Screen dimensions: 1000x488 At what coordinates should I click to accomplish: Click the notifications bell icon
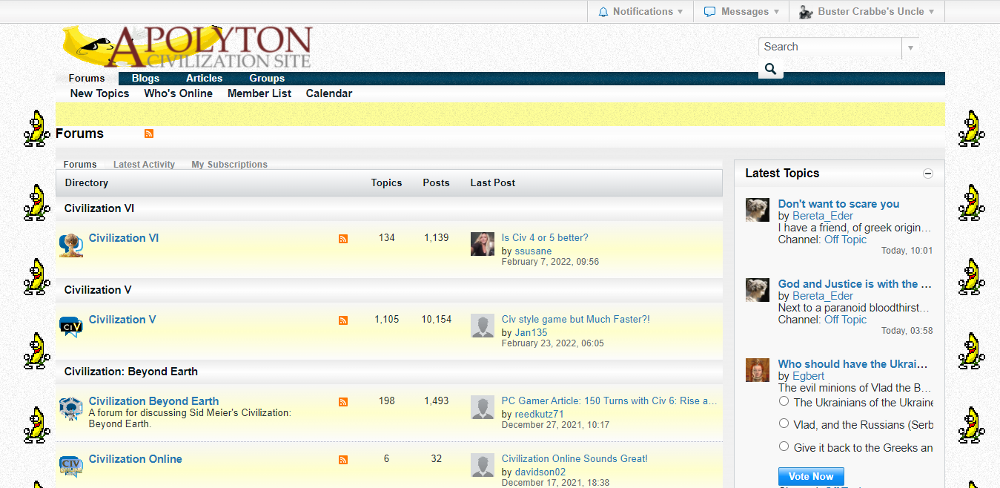[603, 11]
